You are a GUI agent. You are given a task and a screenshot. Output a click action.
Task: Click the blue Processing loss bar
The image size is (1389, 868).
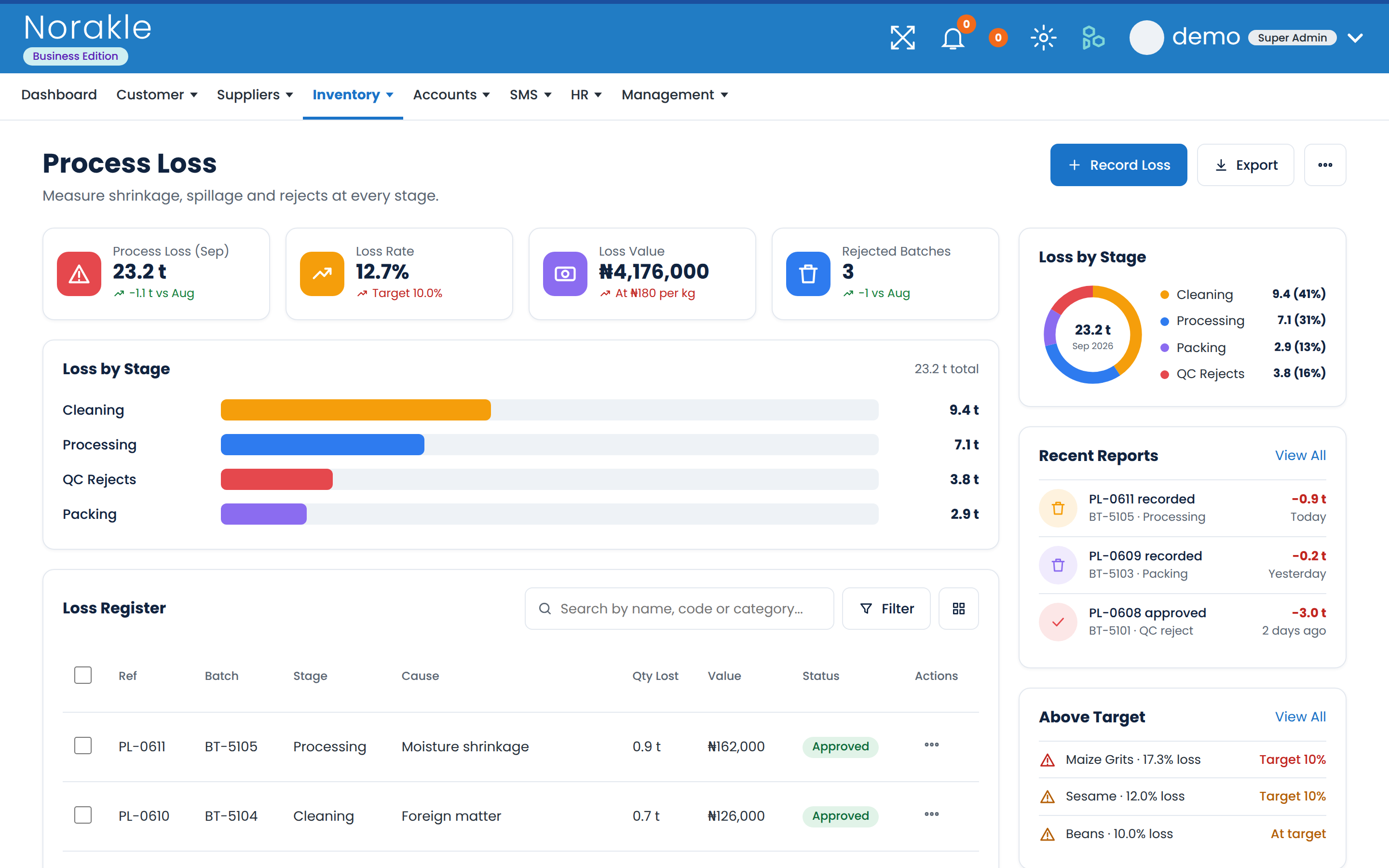(x=322, y=445)
